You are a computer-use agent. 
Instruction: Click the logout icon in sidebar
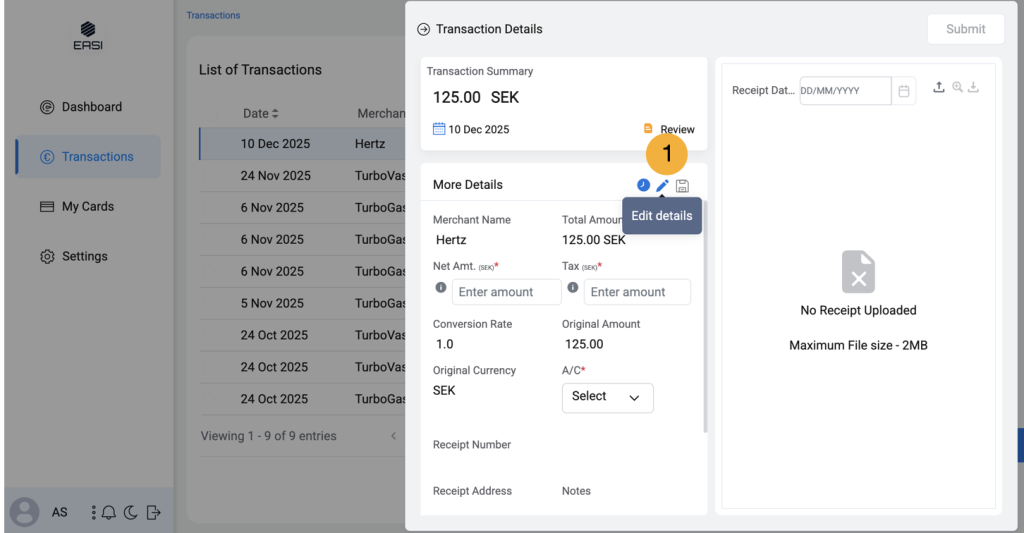pyautogui.click(x=153, y=513)
